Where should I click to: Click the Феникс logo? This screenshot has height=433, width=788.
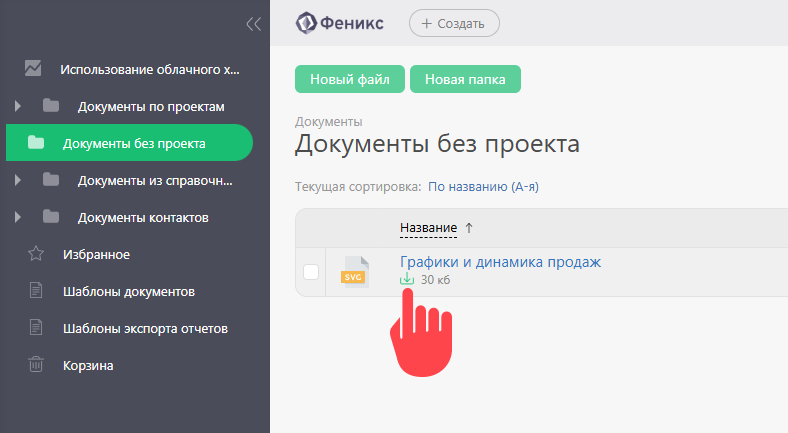click(x=339, y=23)
